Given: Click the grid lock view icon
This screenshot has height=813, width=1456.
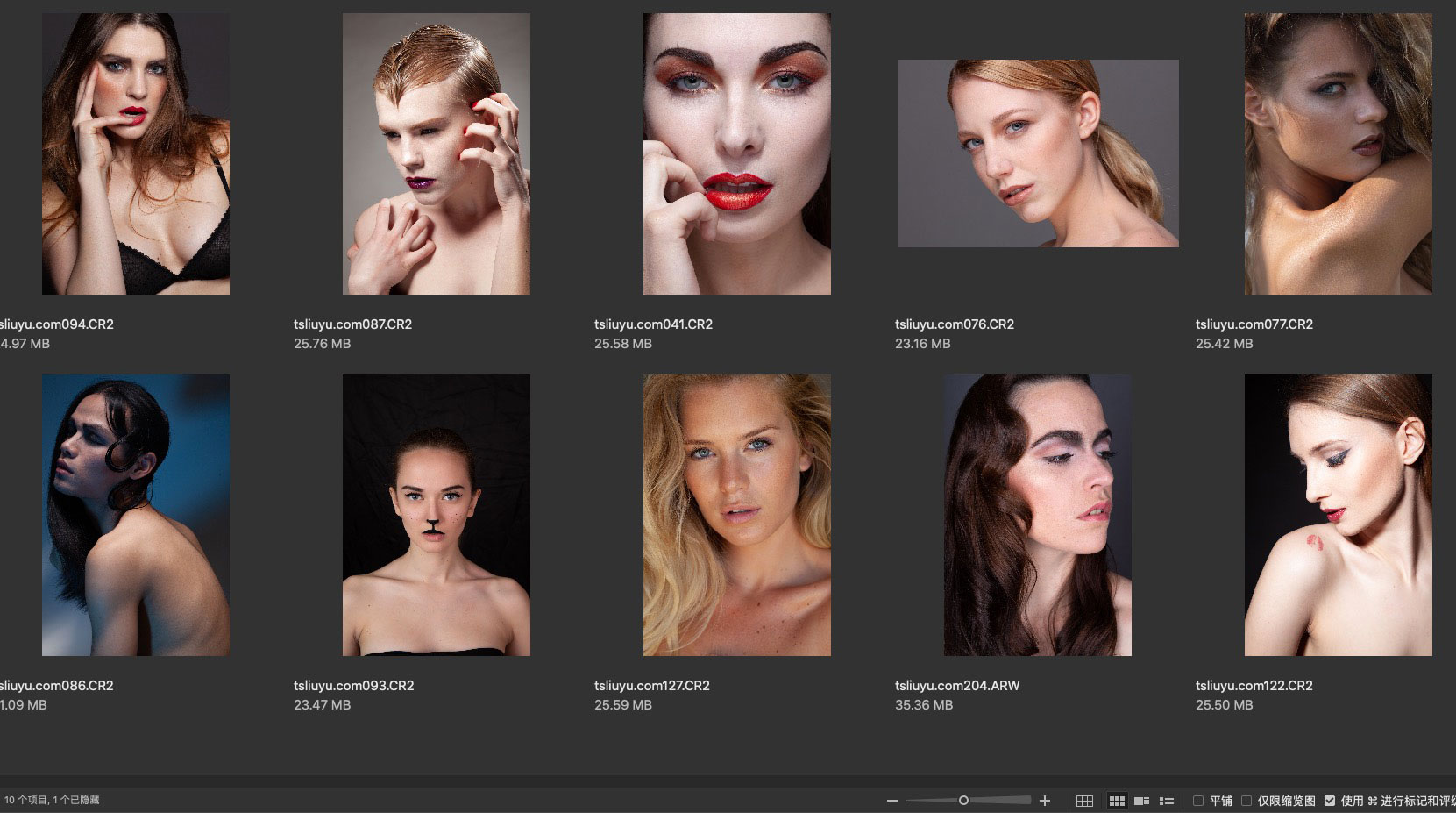Looking at the screenshot, I should 1084,801.
